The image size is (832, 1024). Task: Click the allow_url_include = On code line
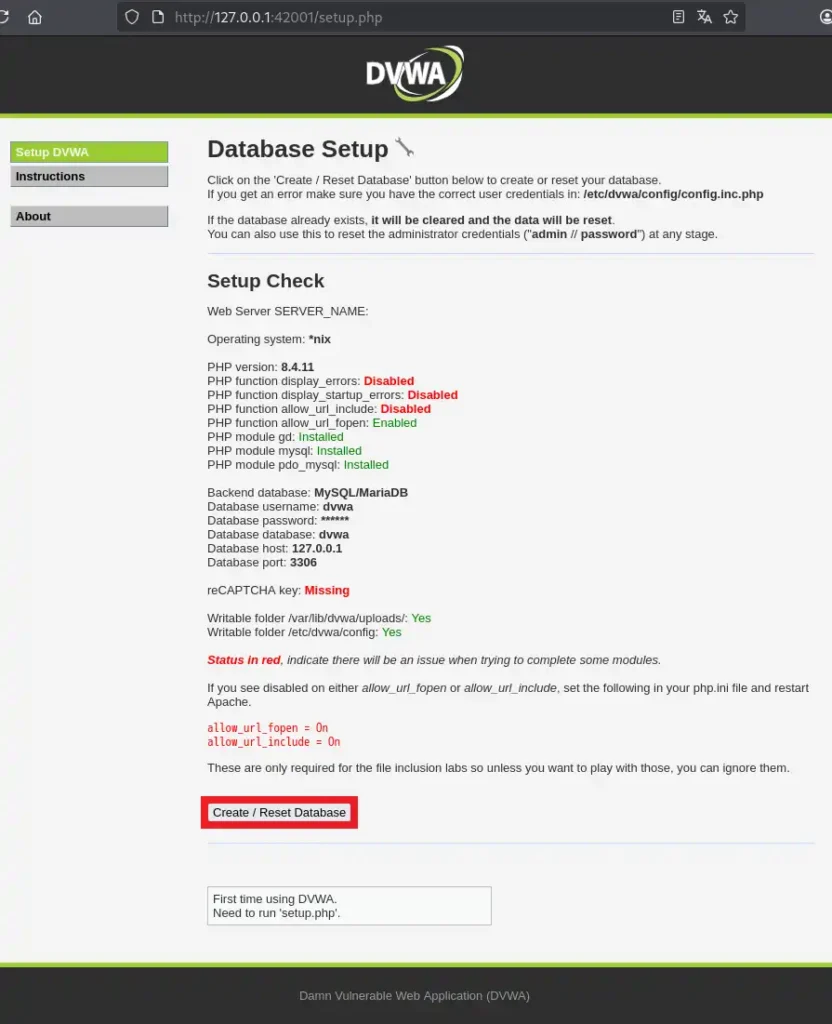click(x=273, y=742)
